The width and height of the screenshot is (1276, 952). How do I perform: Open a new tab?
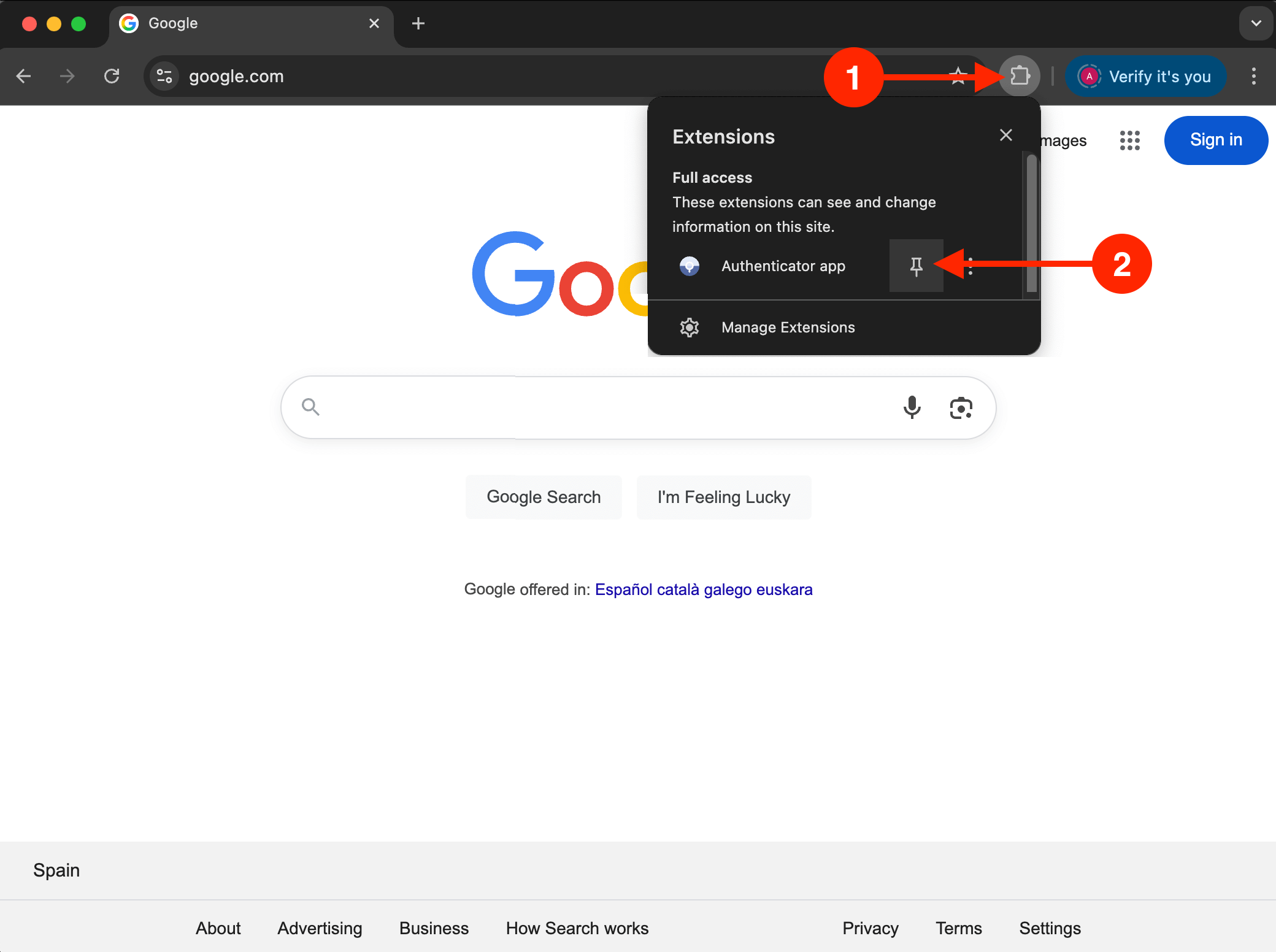pos(418,23)
